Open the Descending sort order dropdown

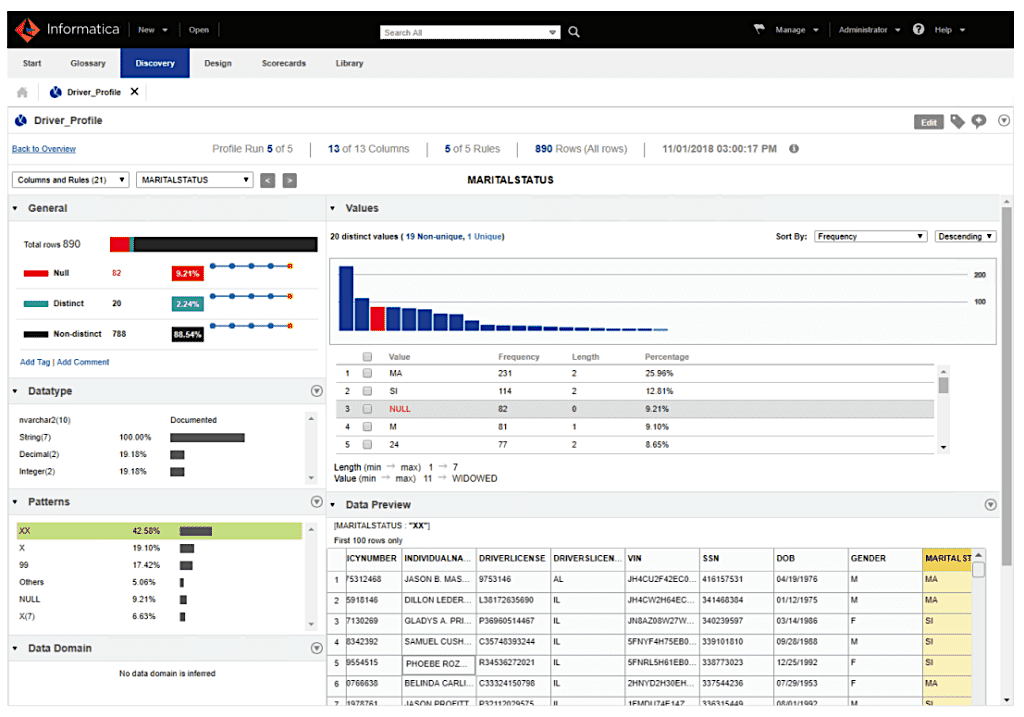coord(964,236)
